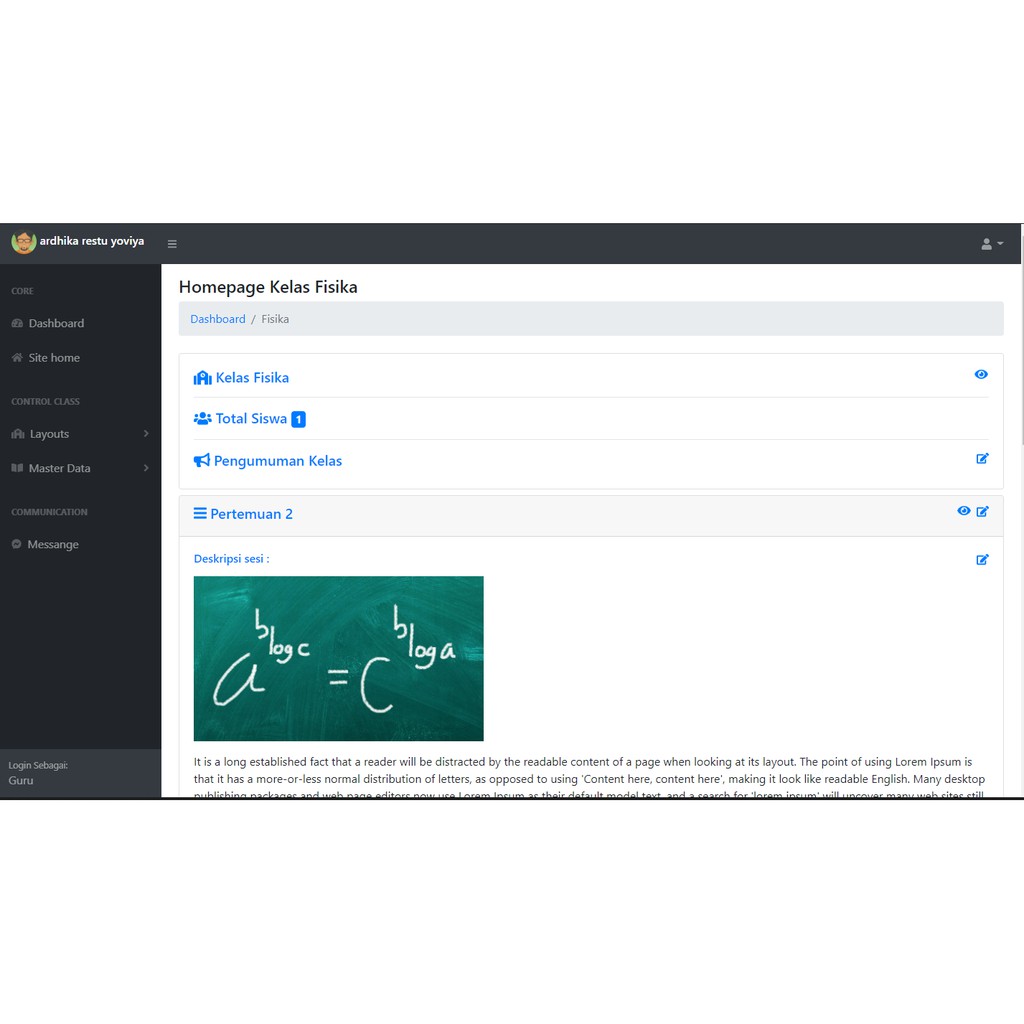Click the Messange chat icon
Screen dimensions: 1024x1024
tap(16, 544)
